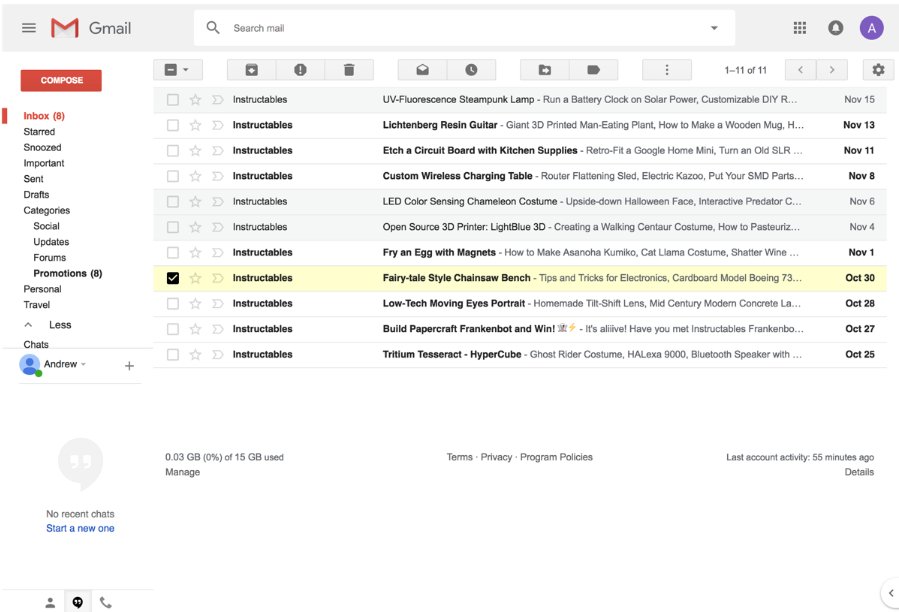Select the Lichtenberg Resin Guitar email checkbox

[x=173, y=125]
